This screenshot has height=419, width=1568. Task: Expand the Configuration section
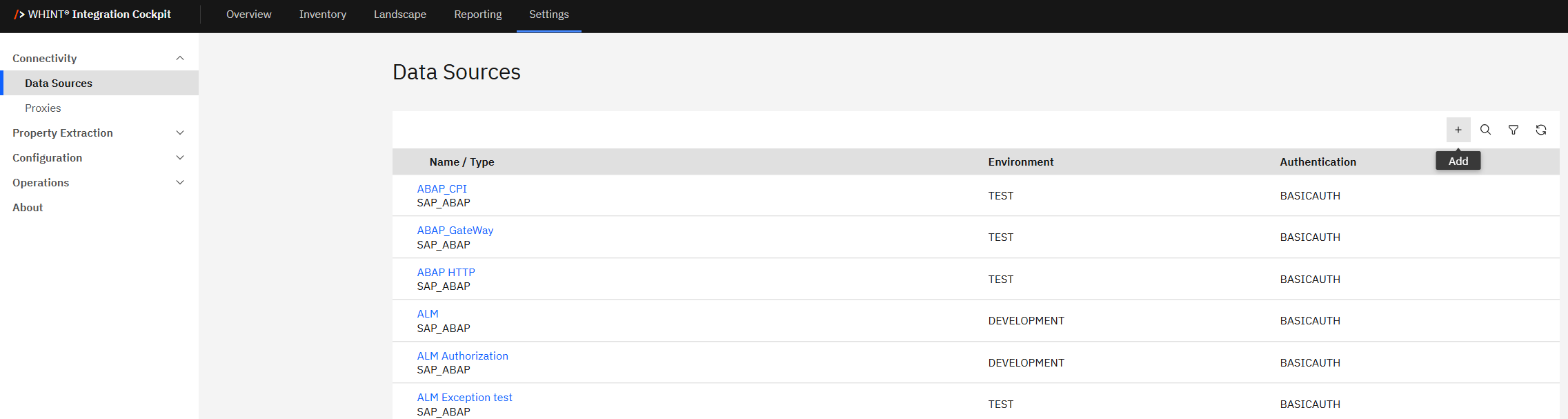[180, 158]
